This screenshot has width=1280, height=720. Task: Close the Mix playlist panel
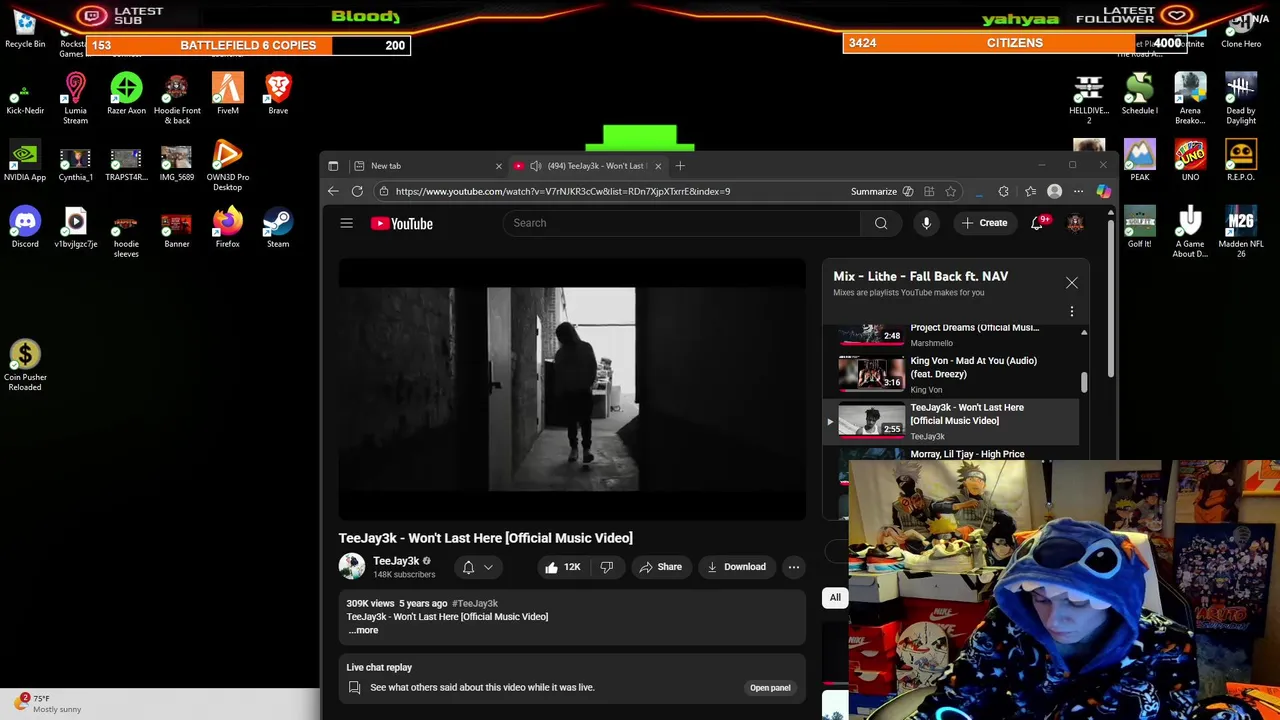click(x=1071, y=283)
